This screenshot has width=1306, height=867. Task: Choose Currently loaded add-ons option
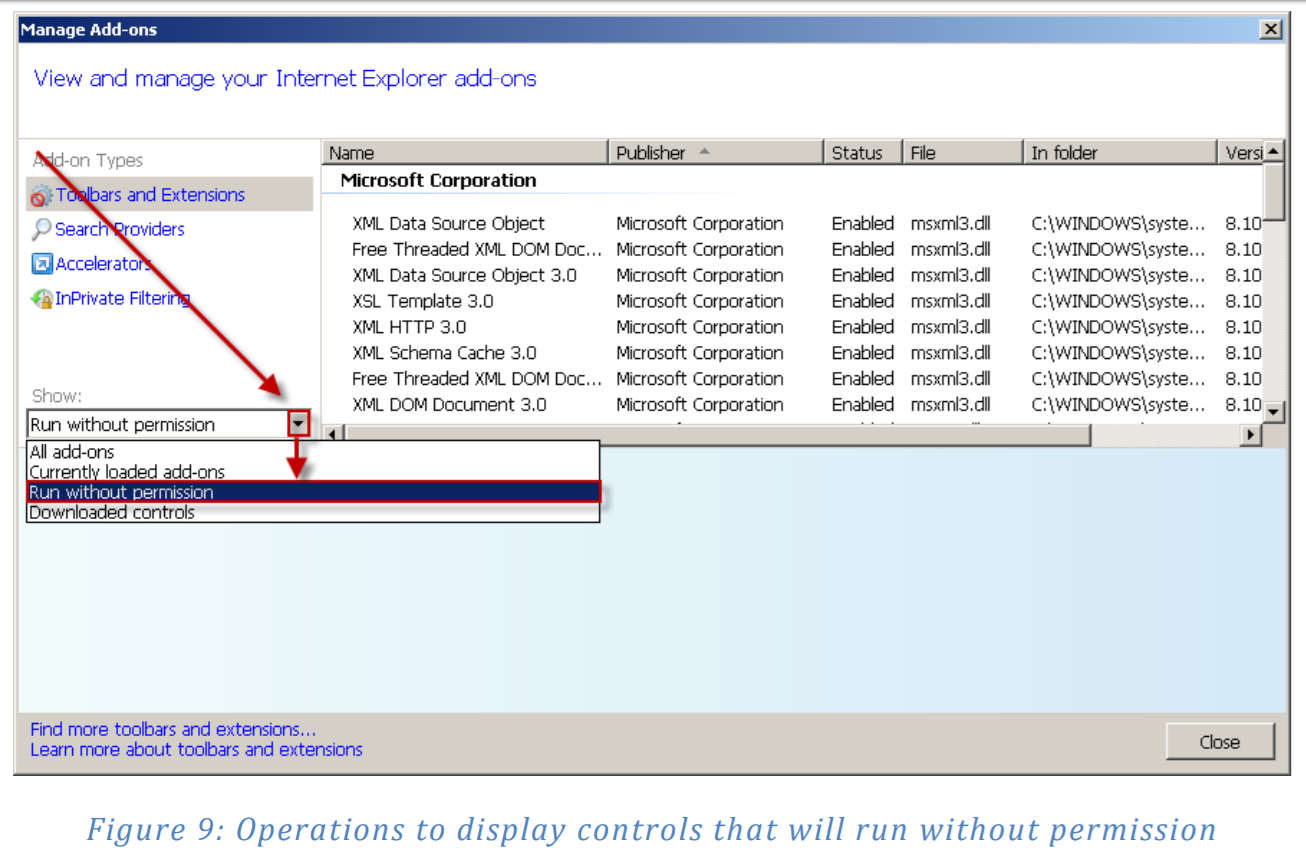(313, 472)
